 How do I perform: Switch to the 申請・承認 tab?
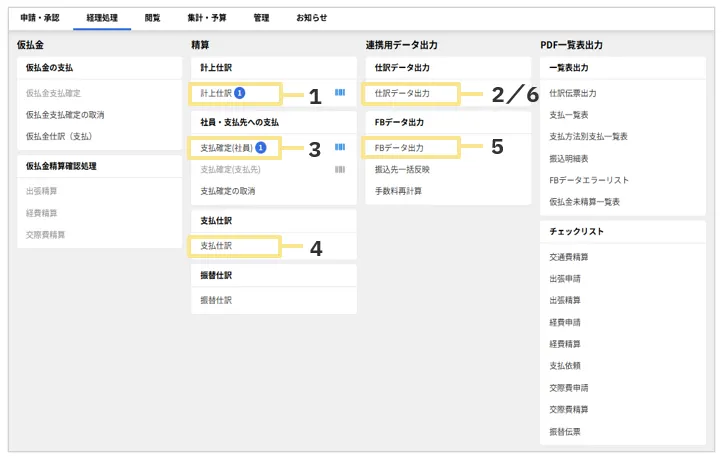[41, 18]
